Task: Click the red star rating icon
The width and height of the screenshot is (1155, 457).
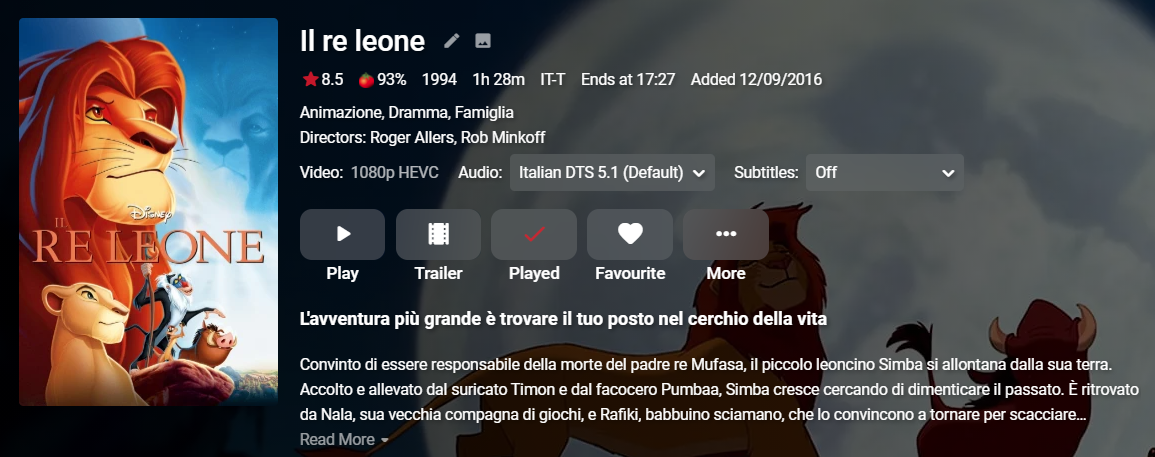Action: pyautogui.click(x=310, y=79)
